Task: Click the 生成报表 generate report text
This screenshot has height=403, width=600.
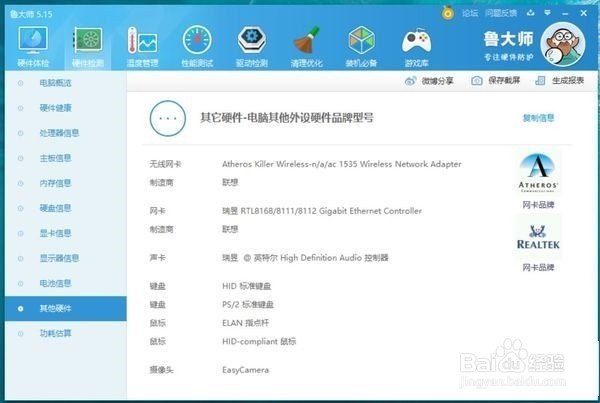Action: (568, 81)
